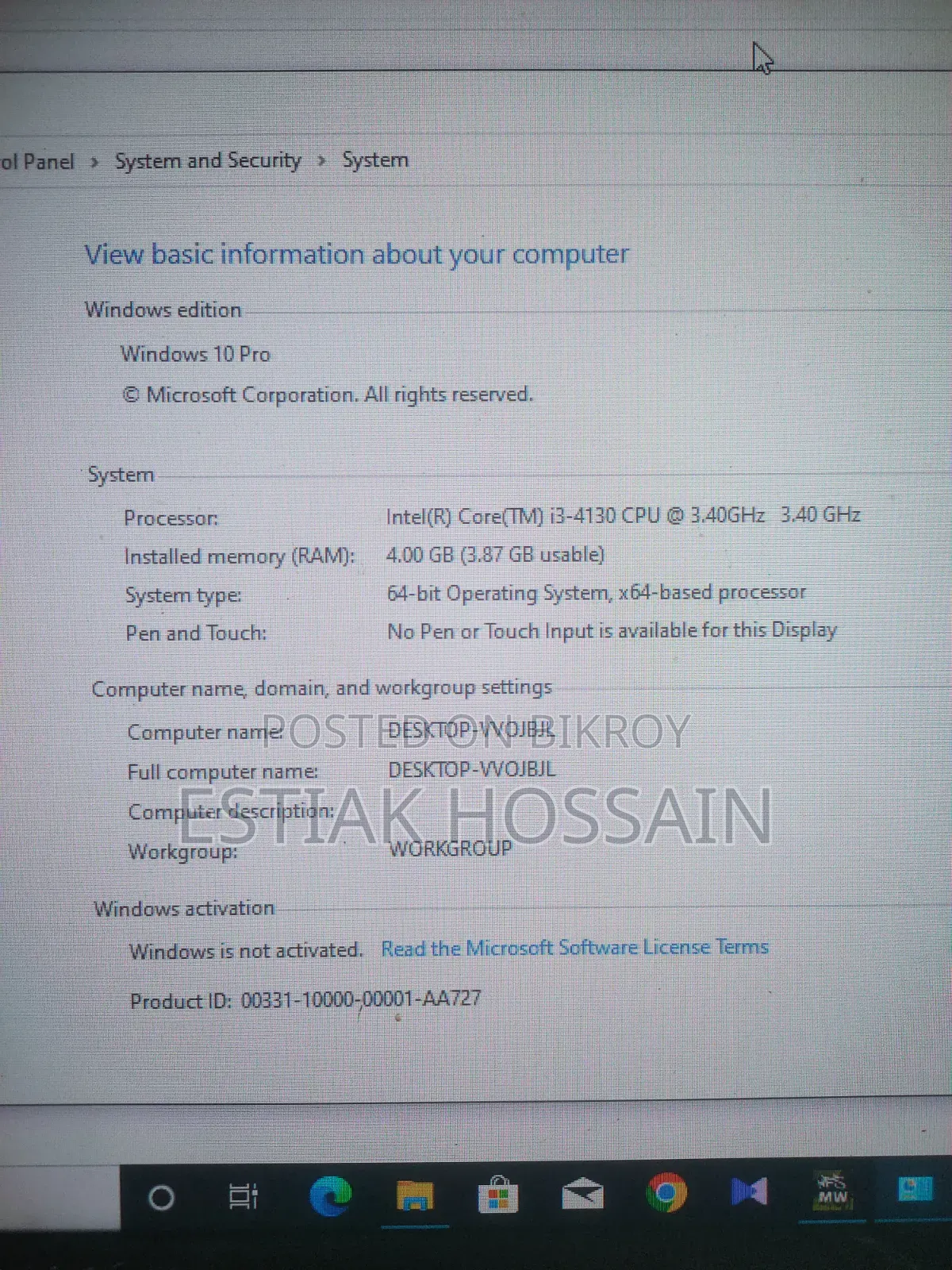Screen dimensions: 952x1270
Task: Click 'Computer name, domain, and workgroup settings' header
Action: 321,687
